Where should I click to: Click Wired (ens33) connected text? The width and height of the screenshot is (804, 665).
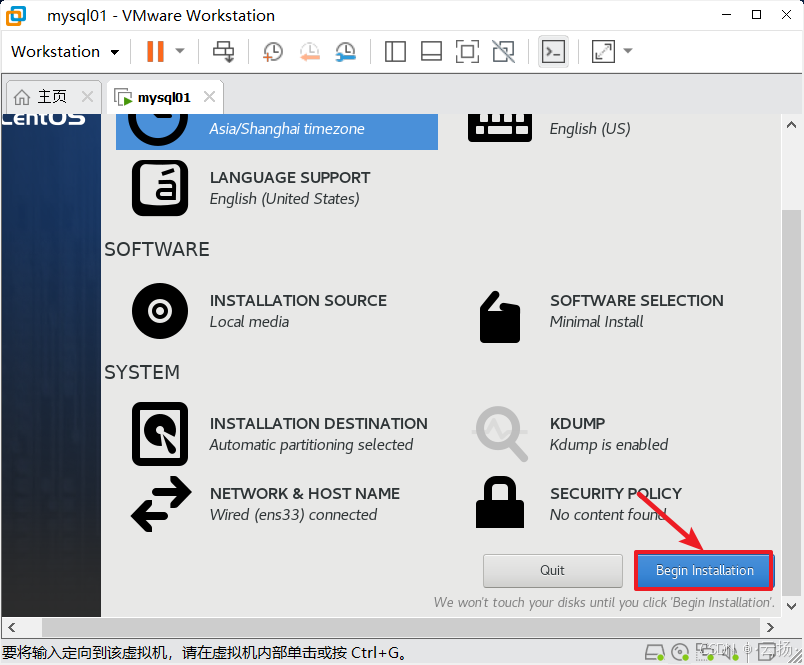pyautogui.click(x=293, y=514)
